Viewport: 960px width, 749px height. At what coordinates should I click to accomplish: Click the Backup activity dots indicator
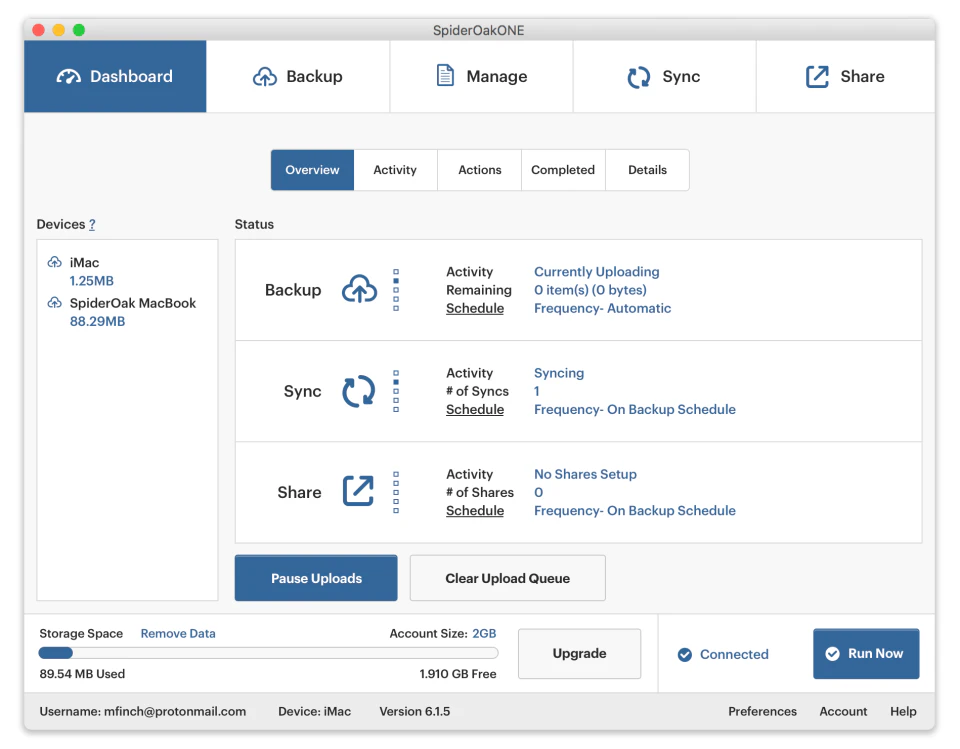click(396, 290)
